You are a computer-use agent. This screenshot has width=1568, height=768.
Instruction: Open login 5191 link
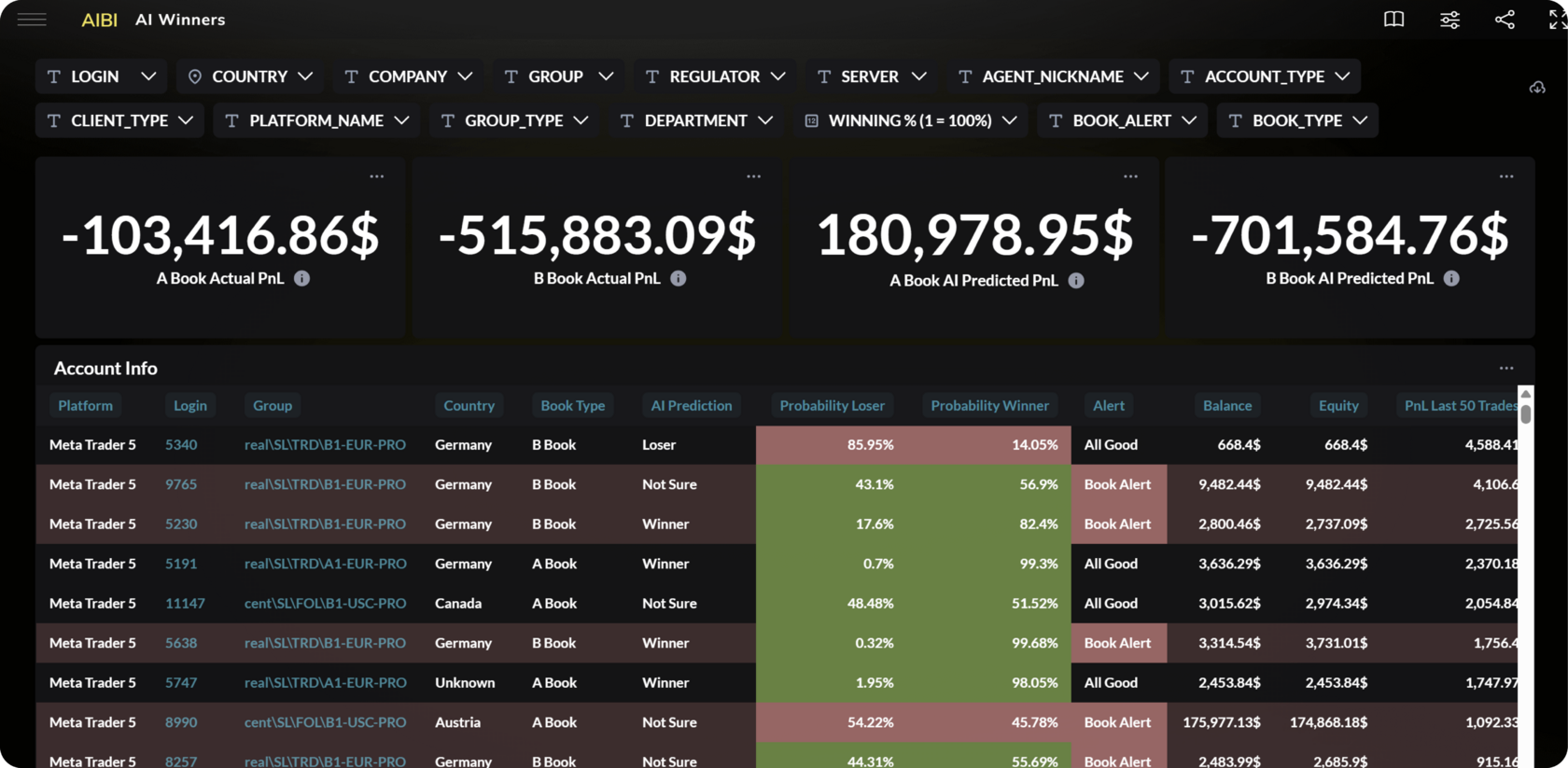(x=181, y=564)
